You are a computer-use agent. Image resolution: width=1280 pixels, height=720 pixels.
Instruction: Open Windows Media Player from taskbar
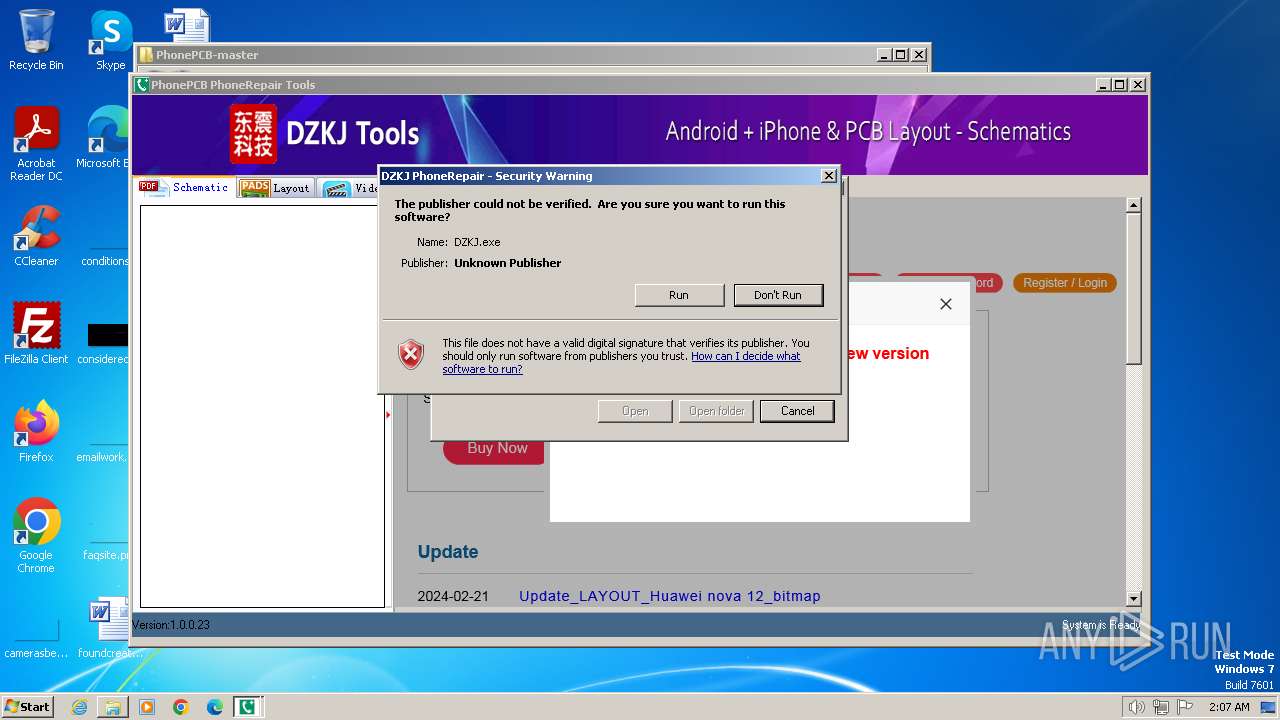147,707
